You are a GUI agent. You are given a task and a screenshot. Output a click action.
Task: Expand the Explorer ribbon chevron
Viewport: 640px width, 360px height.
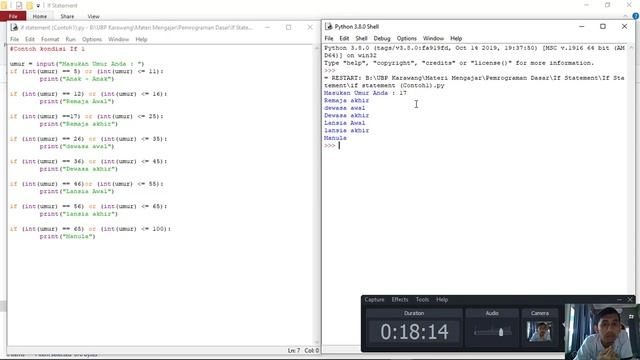click(625, 16)
